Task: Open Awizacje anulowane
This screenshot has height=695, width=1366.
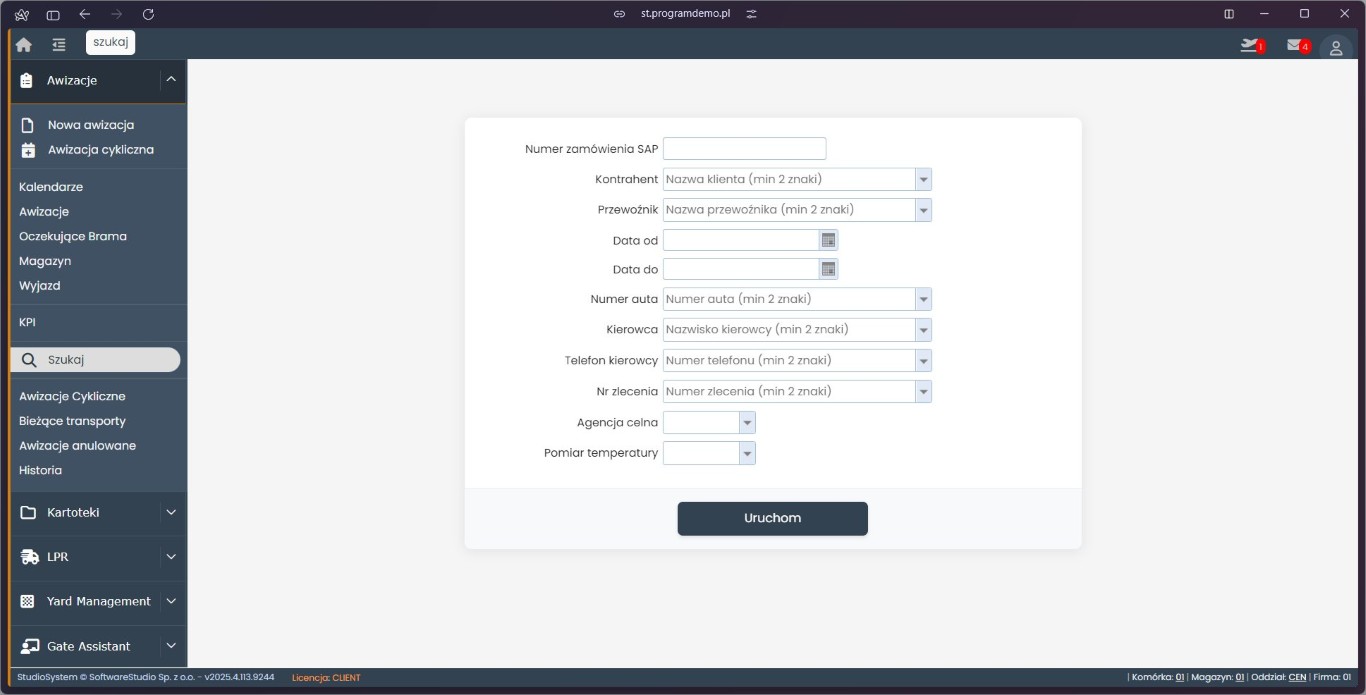Action: point(77,446)
